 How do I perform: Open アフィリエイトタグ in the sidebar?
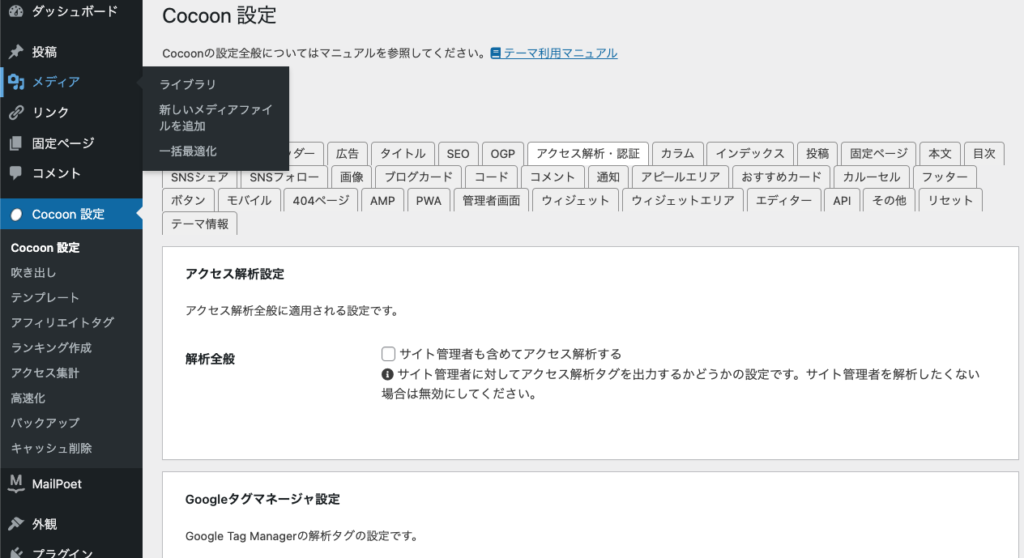tap(63, 322)
